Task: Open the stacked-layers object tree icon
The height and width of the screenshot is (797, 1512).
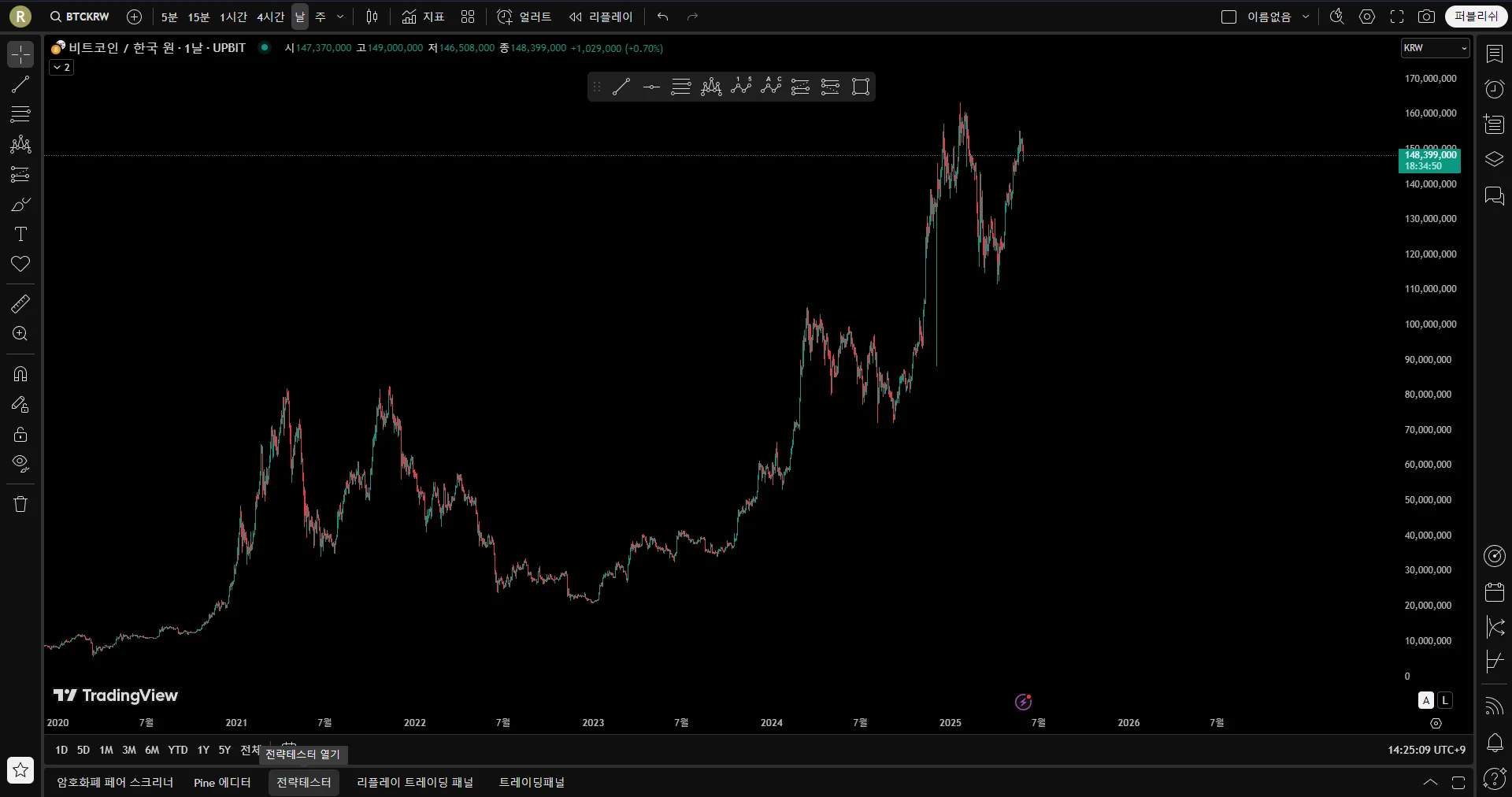Action: 1494,160
